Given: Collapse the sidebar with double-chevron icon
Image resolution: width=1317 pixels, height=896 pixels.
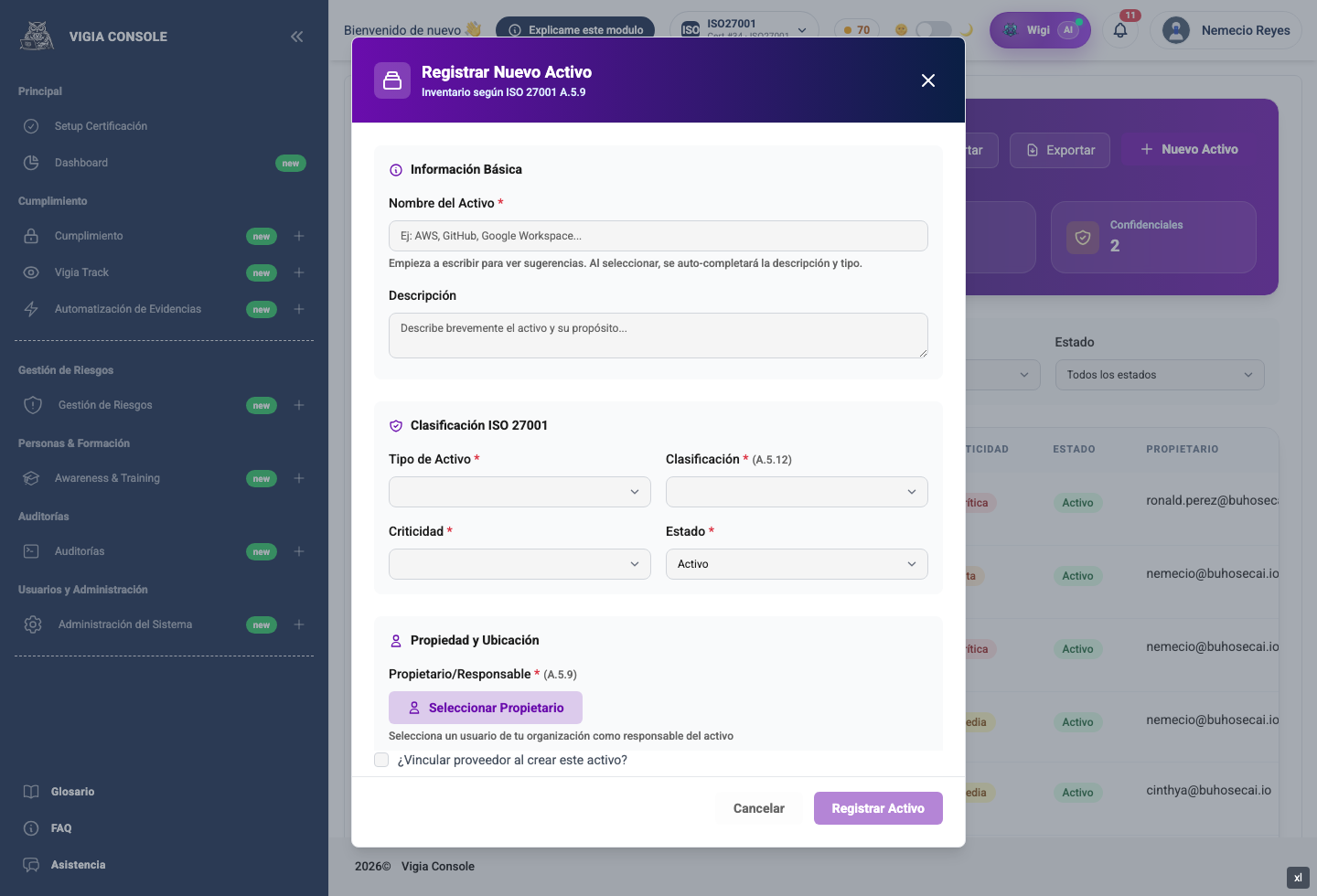Looking at the screenshot, I should pos(297,37).
